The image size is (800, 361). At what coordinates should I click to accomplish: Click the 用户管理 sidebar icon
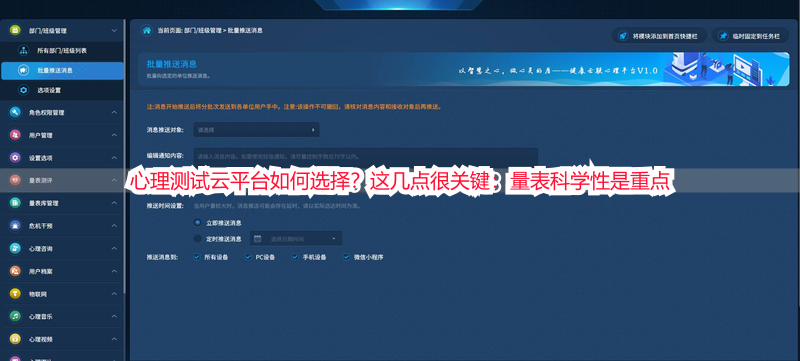(x=15, y=135)
